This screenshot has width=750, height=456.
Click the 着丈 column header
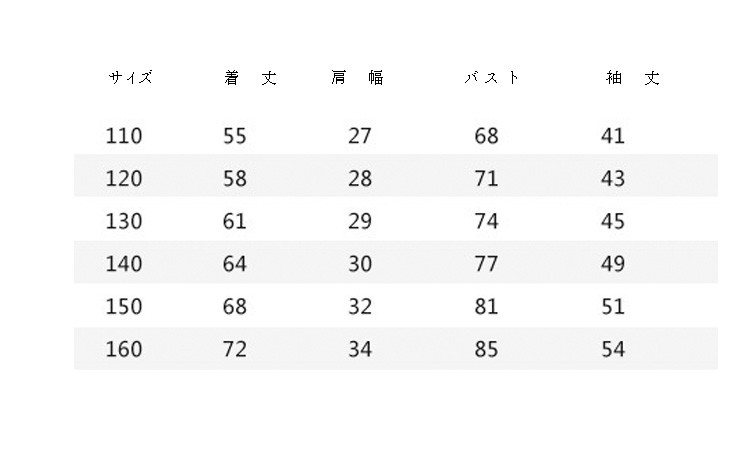pyautogui.click(x=250, y=78)
